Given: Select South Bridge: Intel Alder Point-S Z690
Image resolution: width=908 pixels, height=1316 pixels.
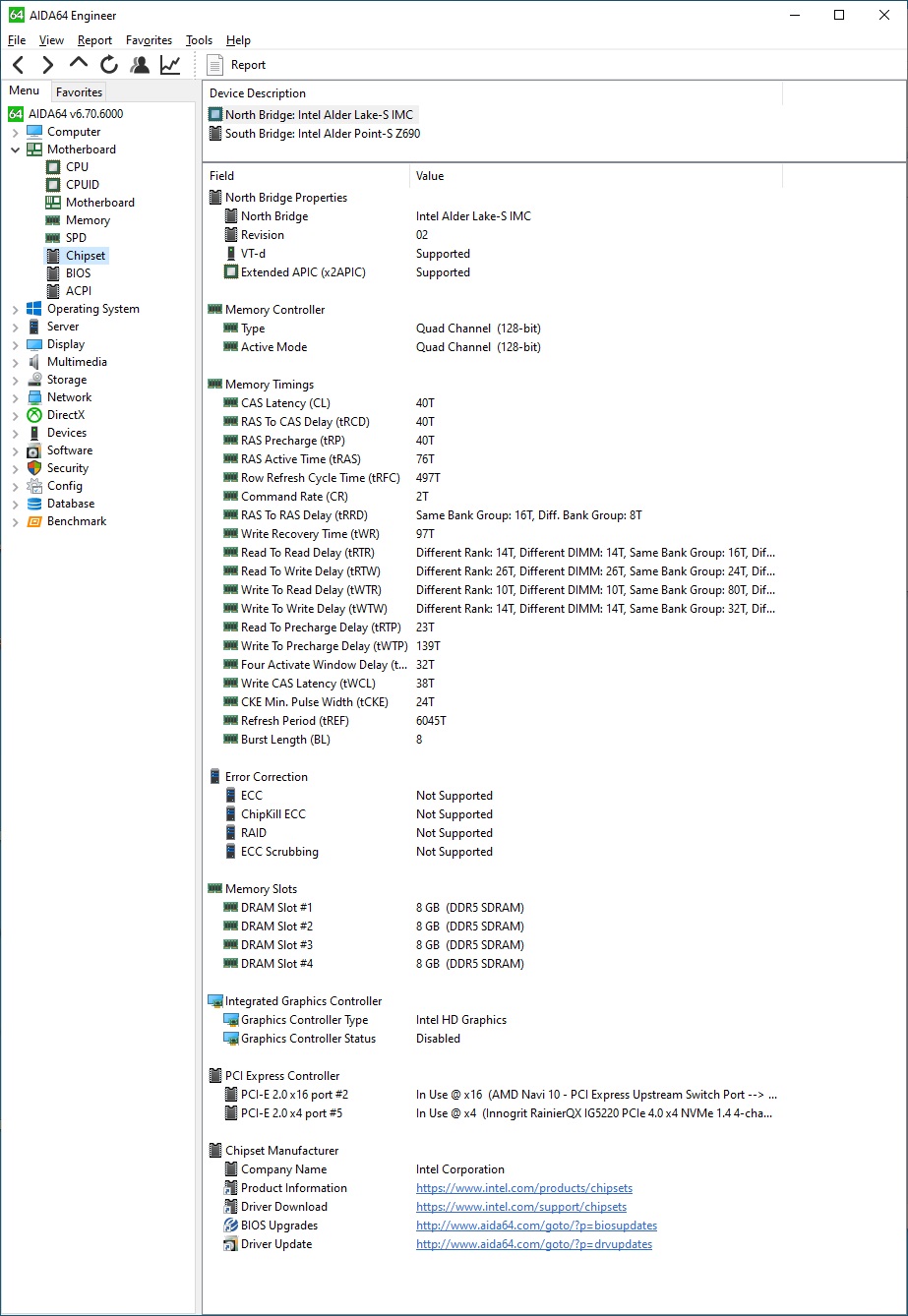Looking at the screenshot, I should coord(314,134).
